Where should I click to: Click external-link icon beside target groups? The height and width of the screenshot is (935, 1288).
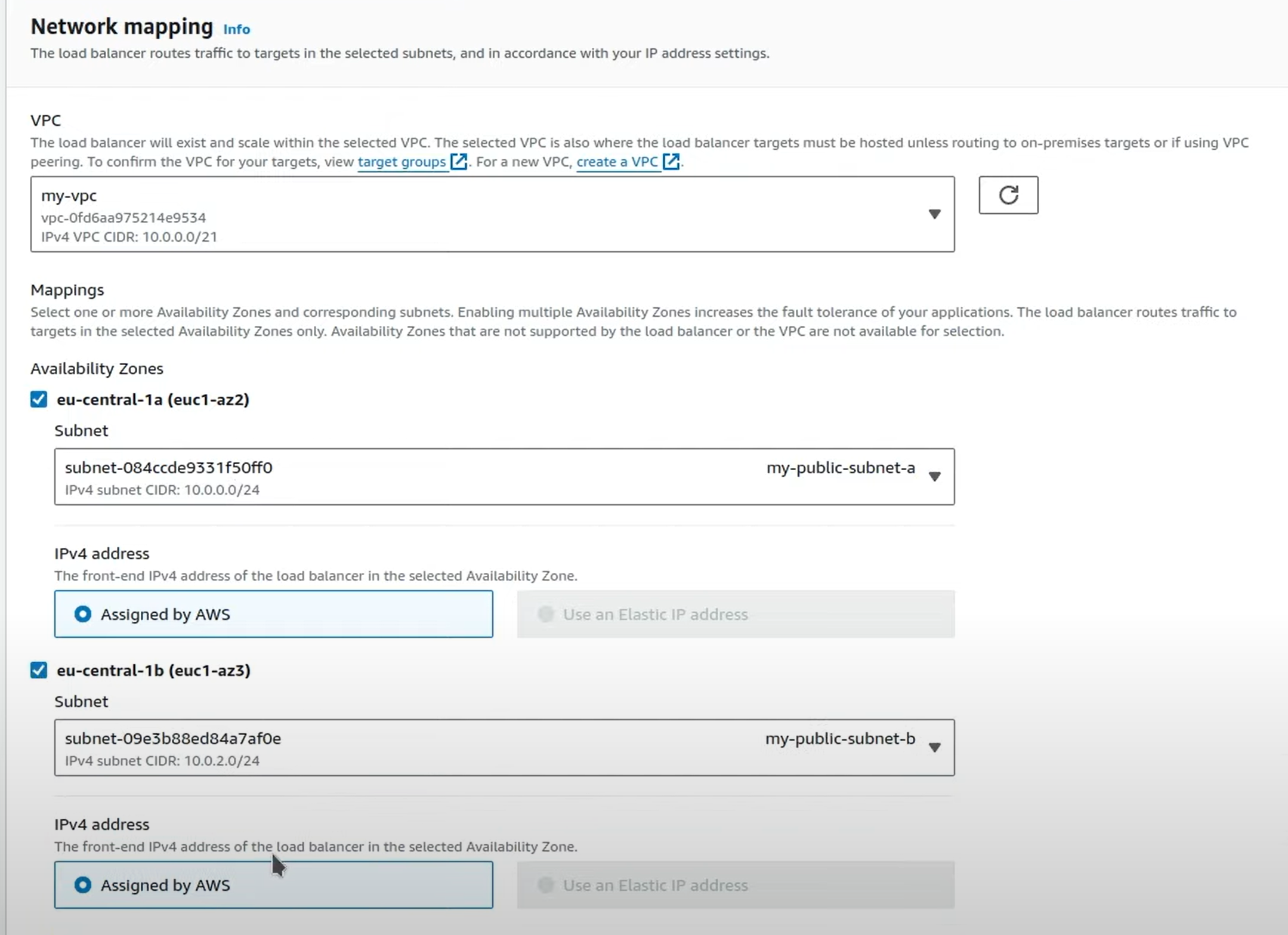pyautogui.click(x=458, y=162)
